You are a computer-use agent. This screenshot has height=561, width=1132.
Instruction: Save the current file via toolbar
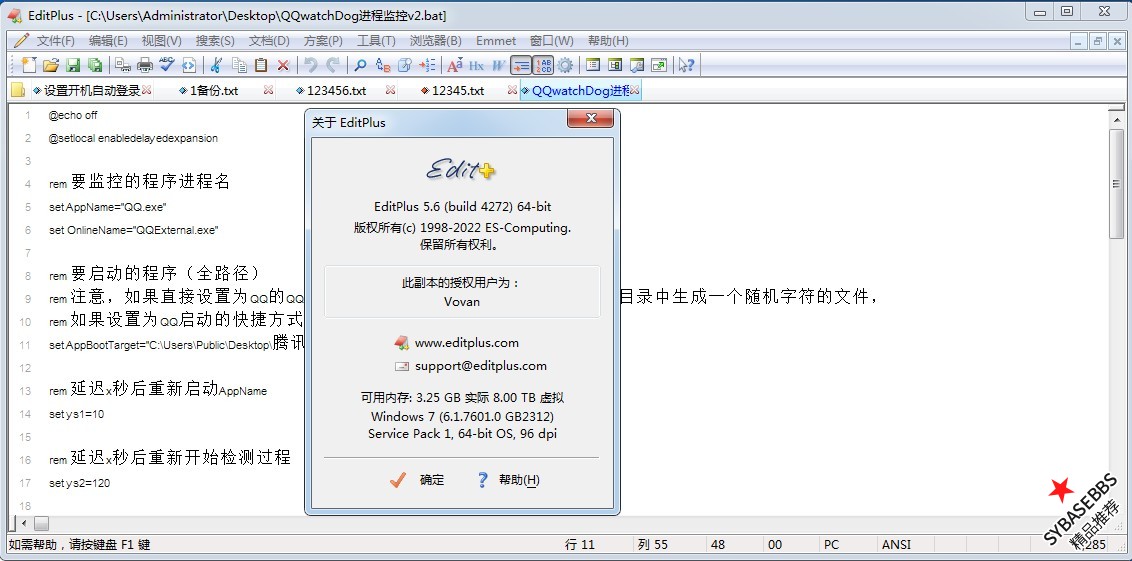(x=73, y=65)
